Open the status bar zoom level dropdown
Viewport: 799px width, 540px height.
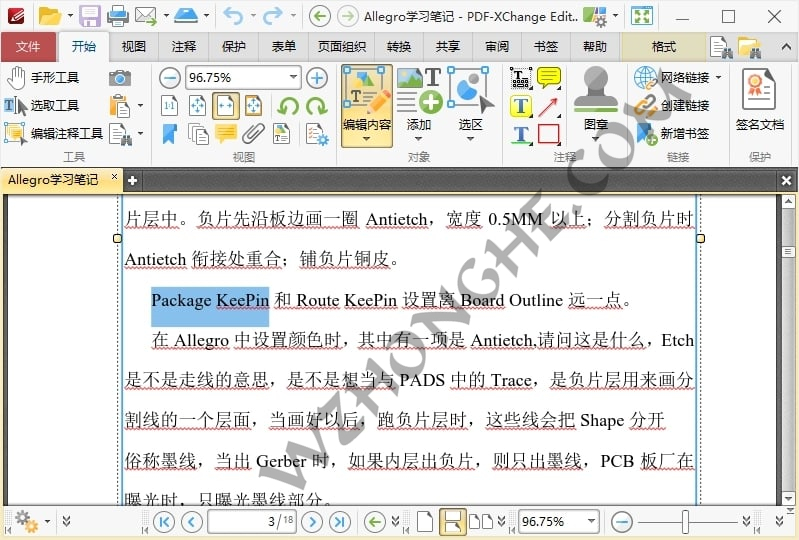pos(591,521)
